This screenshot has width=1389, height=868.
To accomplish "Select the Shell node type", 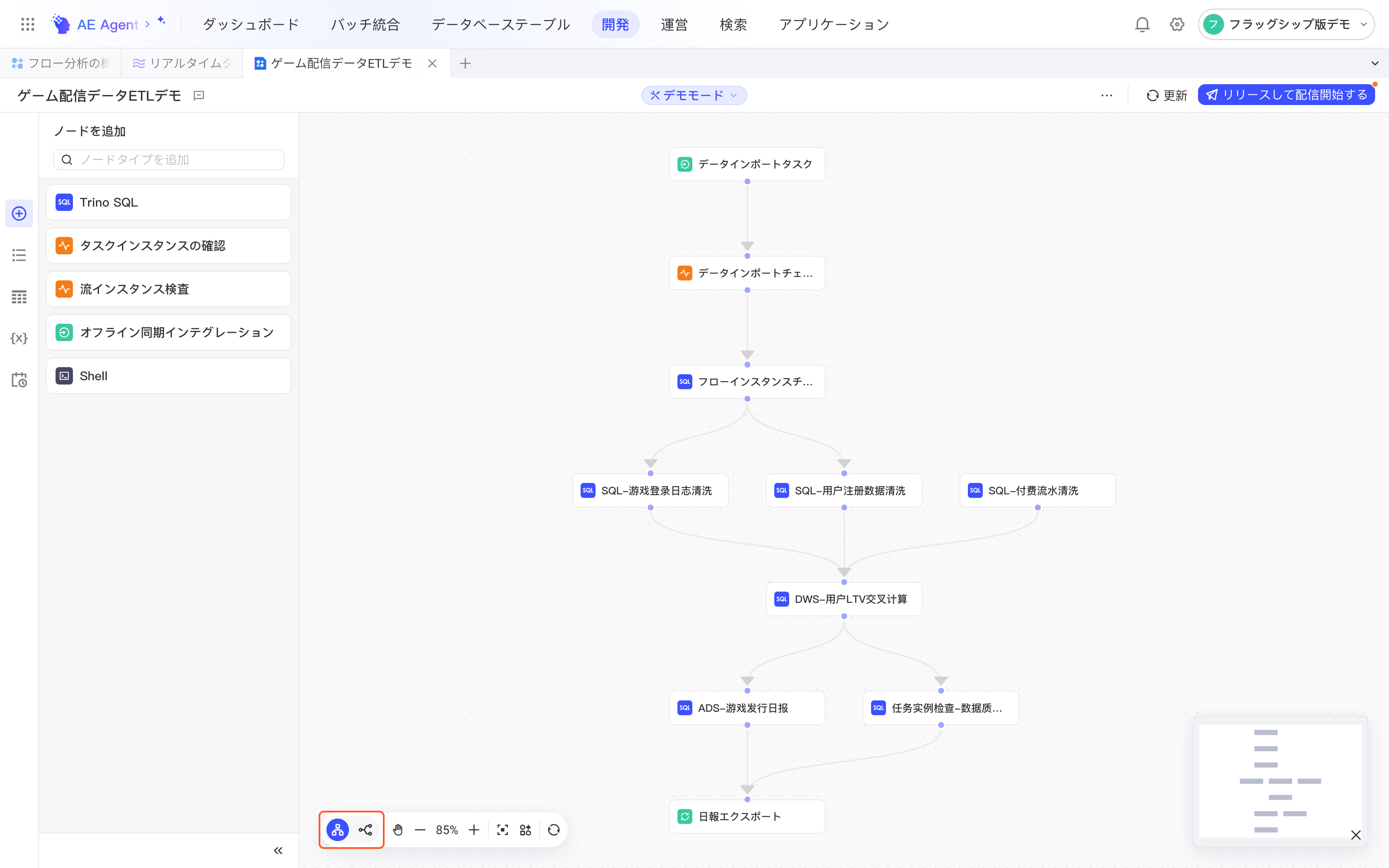I will (169, 376).
